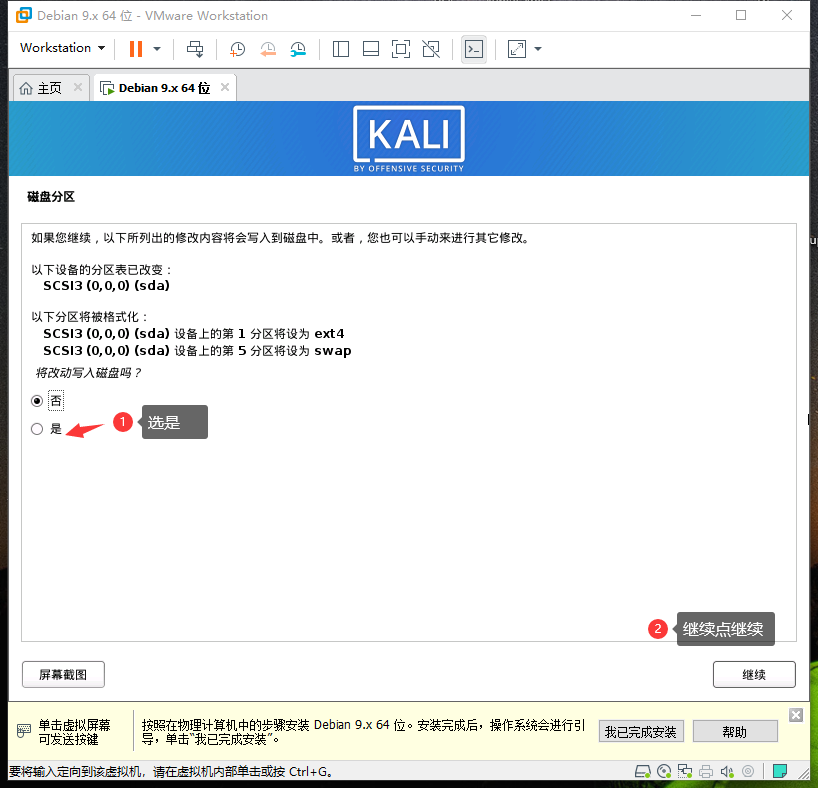The image size is (818, 788).
Task: Click the KALI logo banner
Action: pos(408,139)
